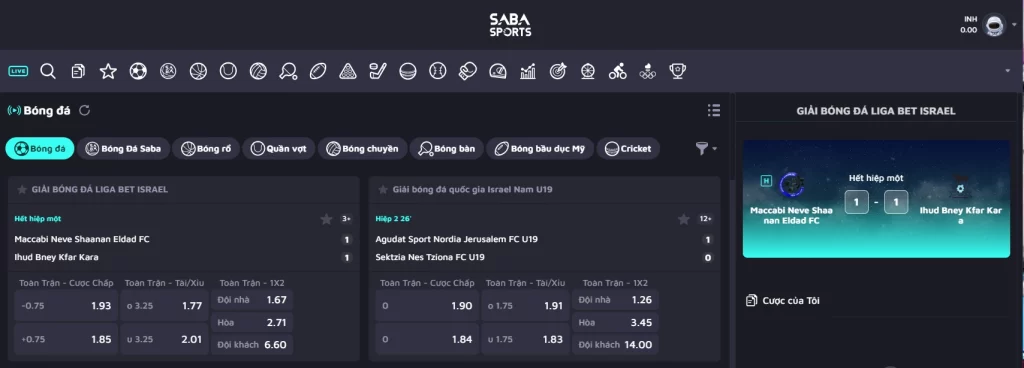Refresh the Bóng đá live list
Screen dimensions: 1024x368
pyautogui.click(x=84, y=110)
